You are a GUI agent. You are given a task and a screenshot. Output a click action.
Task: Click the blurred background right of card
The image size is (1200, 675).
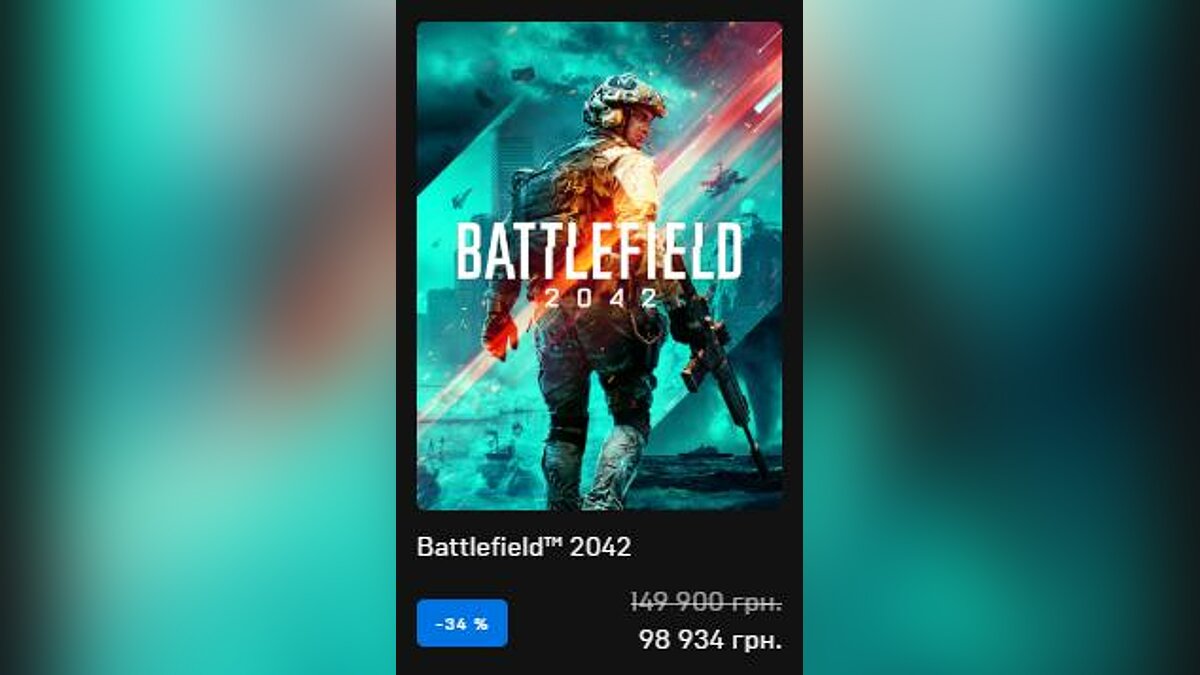[1001, 337]
